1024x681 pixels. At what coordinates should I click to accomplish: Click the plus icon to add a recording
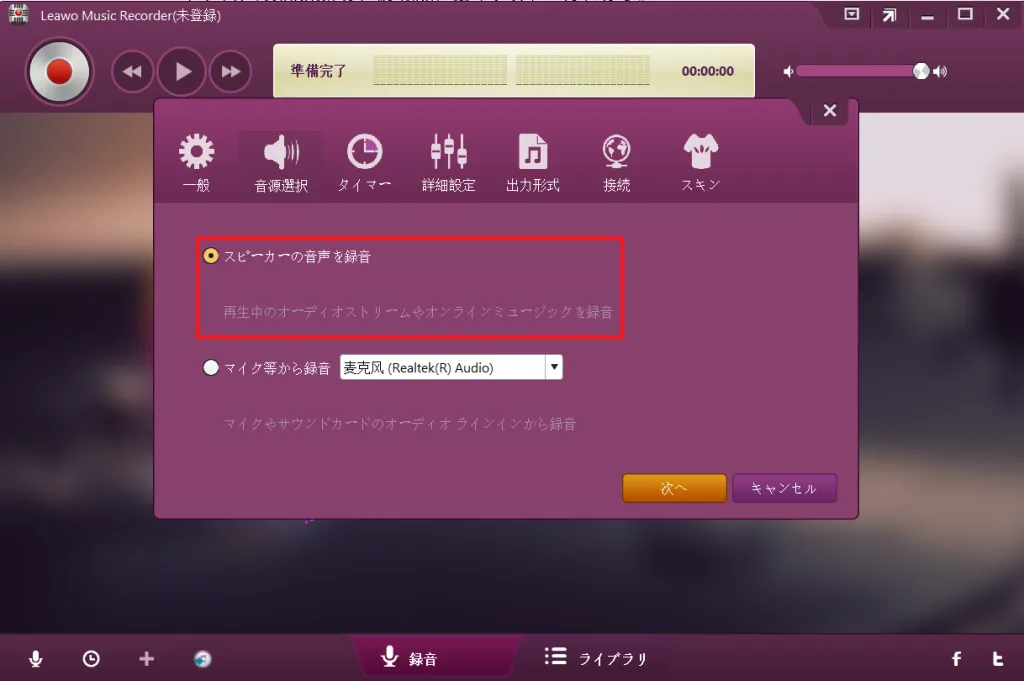pos(146,658)
